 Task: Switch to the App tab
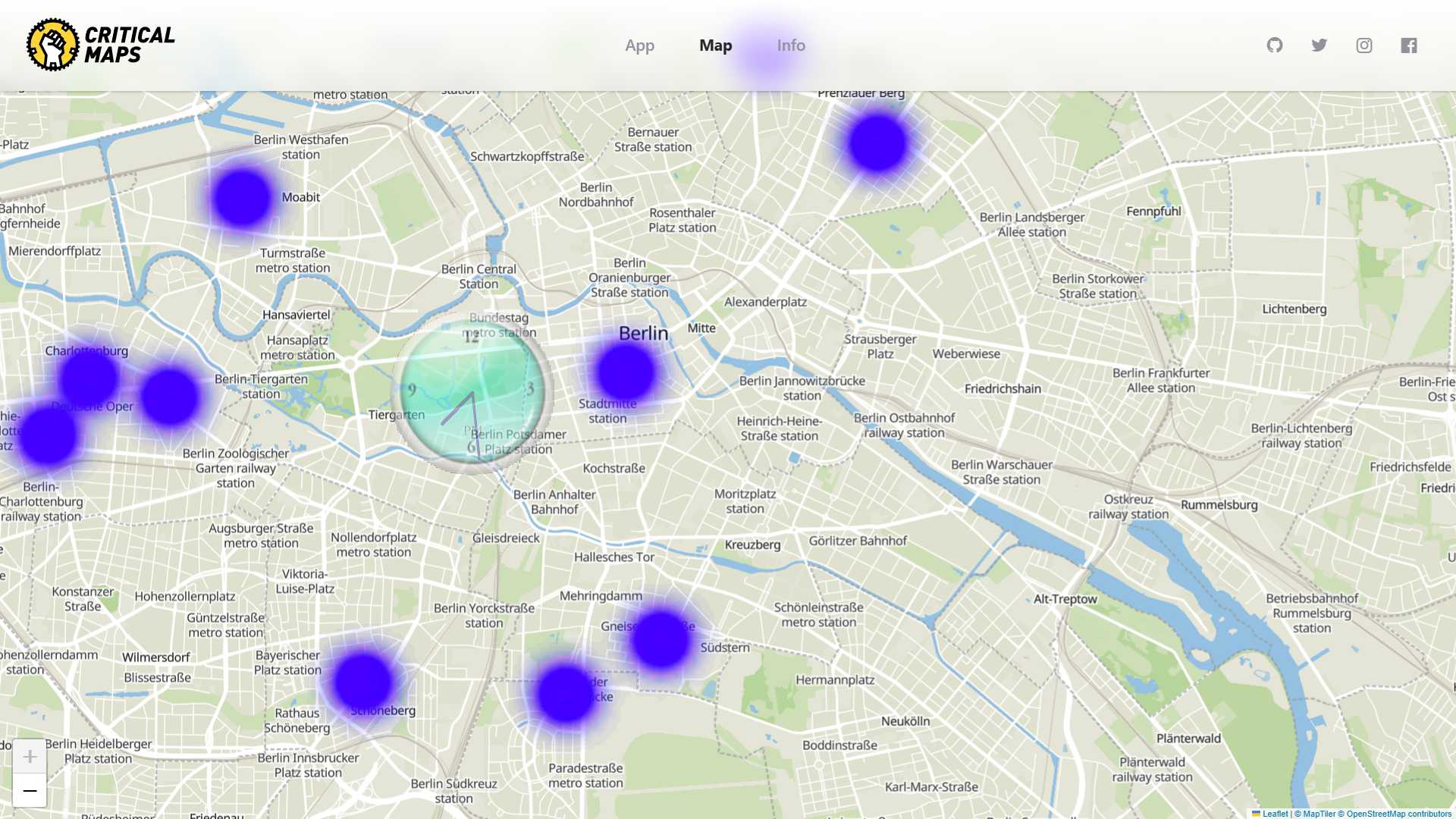point(639,45)
